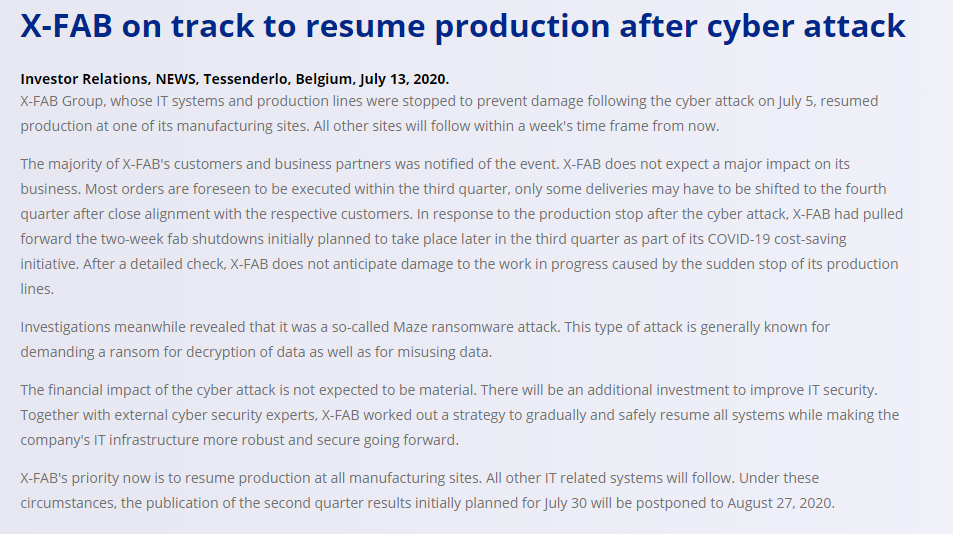This screenshot has width=953, height=534.
Task: Click the term 'COVID-19 cost-saving' in text
Action: [777, 239]
